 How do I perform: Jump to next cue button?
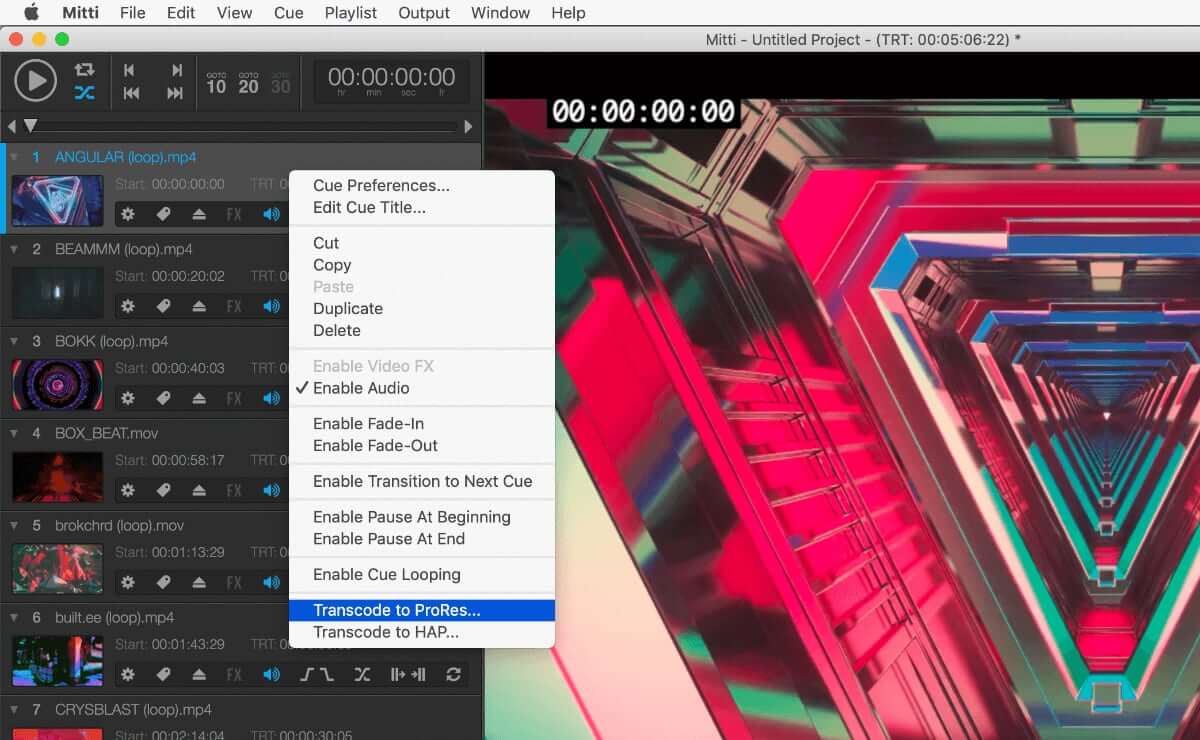point(176,70)
